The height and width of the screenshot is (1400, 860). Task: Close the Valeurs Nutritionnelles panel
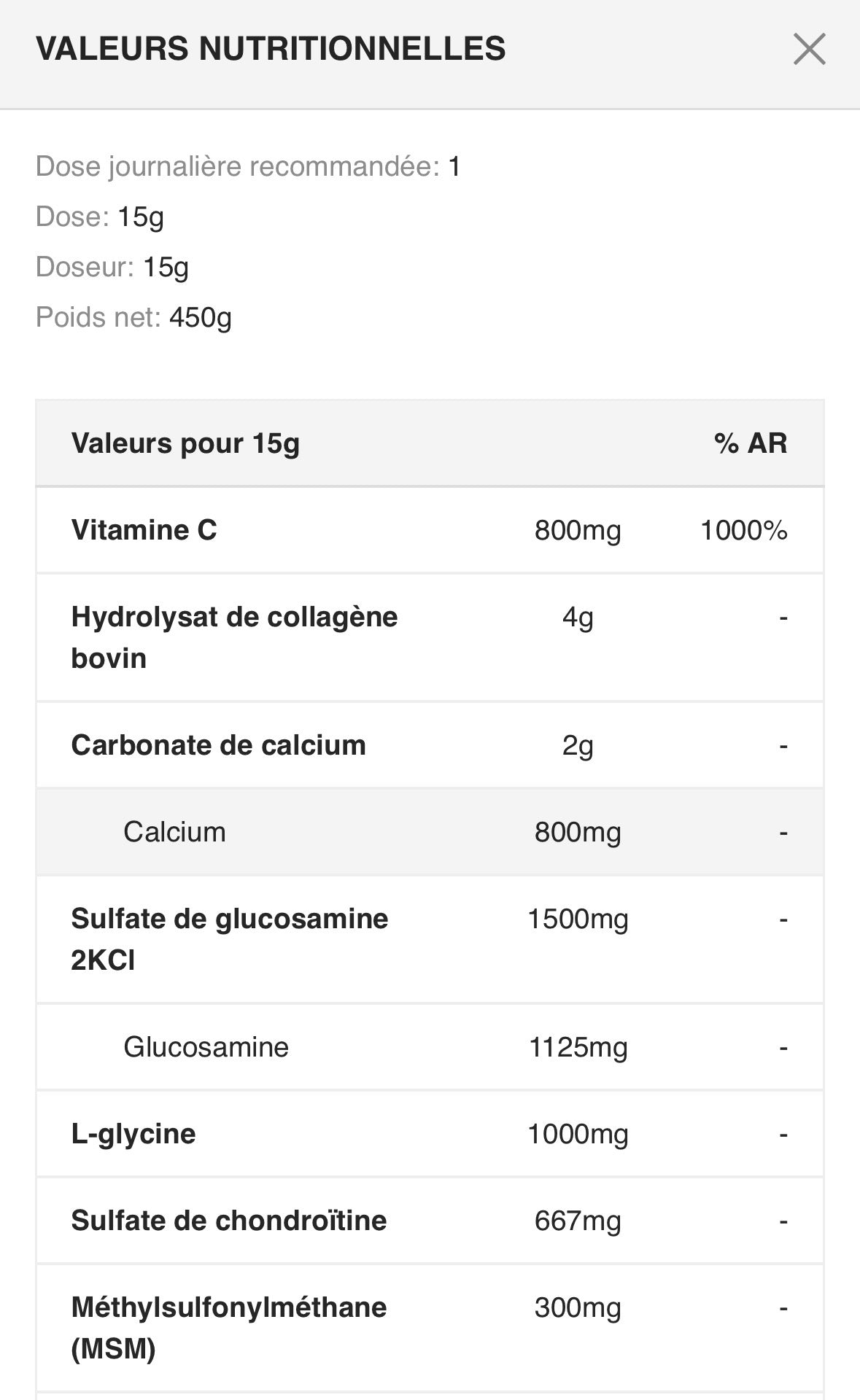(x=809, y=50)
